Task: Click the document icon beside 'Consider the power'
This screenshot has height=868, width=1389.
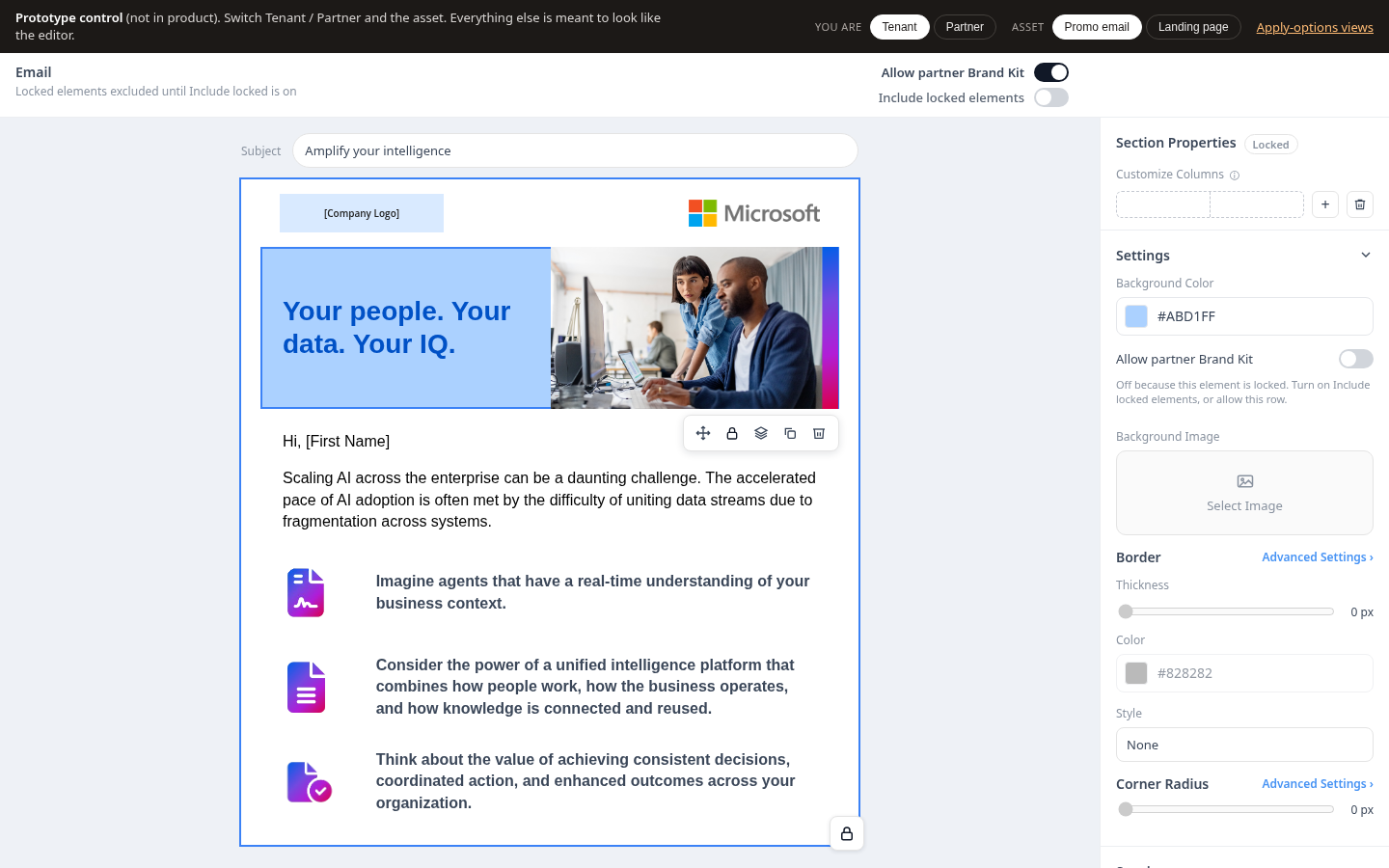Action: pos(306,687)
